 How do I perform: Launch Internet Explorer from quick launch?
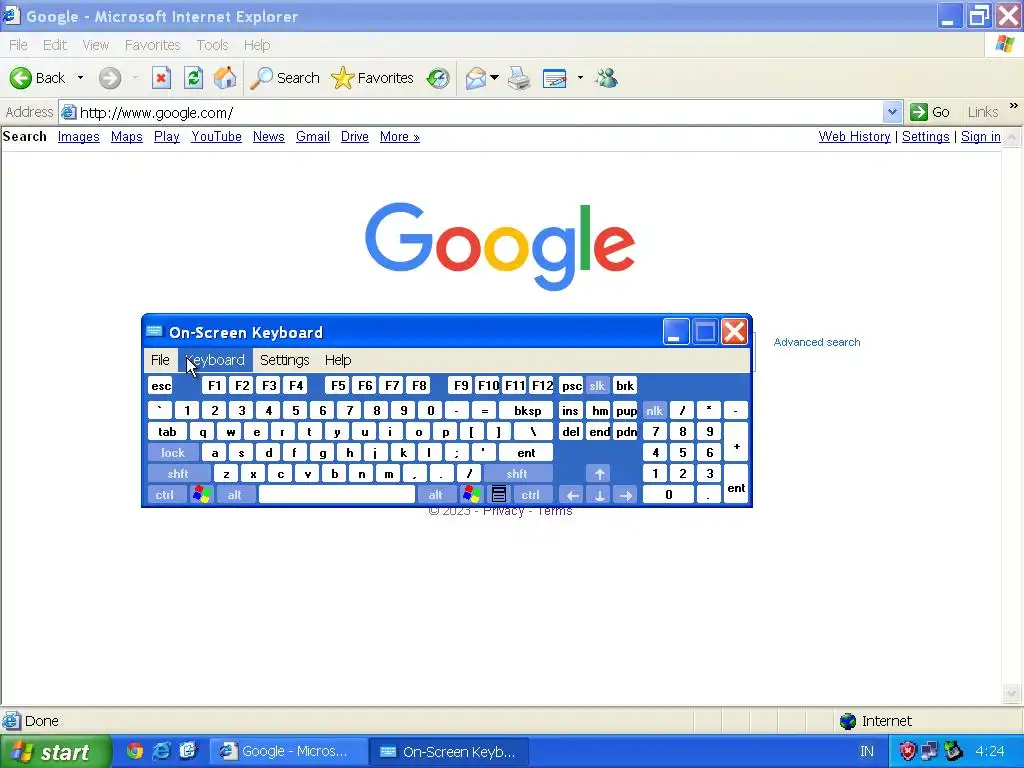(161, 751)
